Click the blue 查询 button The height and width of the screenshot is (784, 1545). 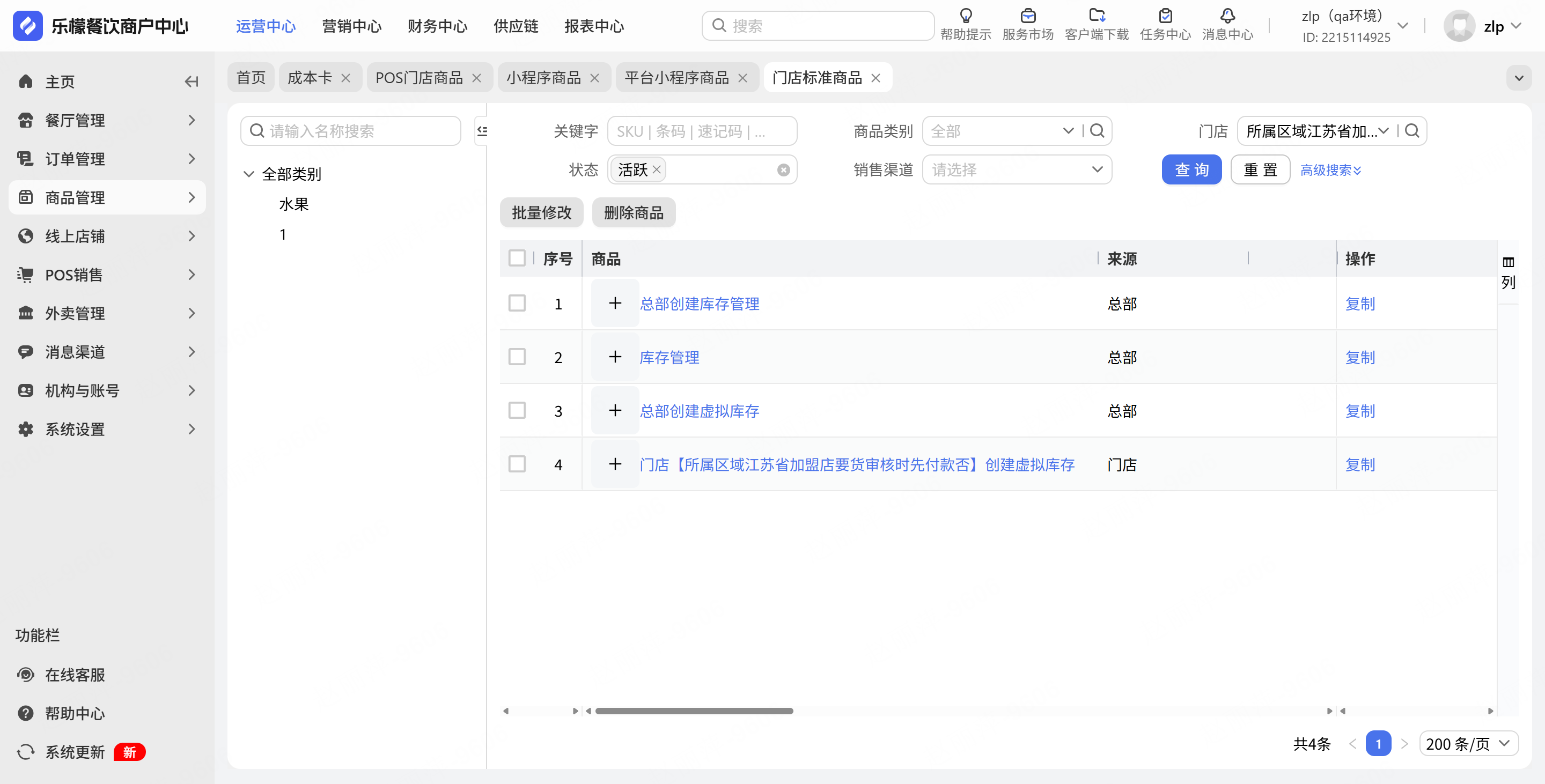1190,170
